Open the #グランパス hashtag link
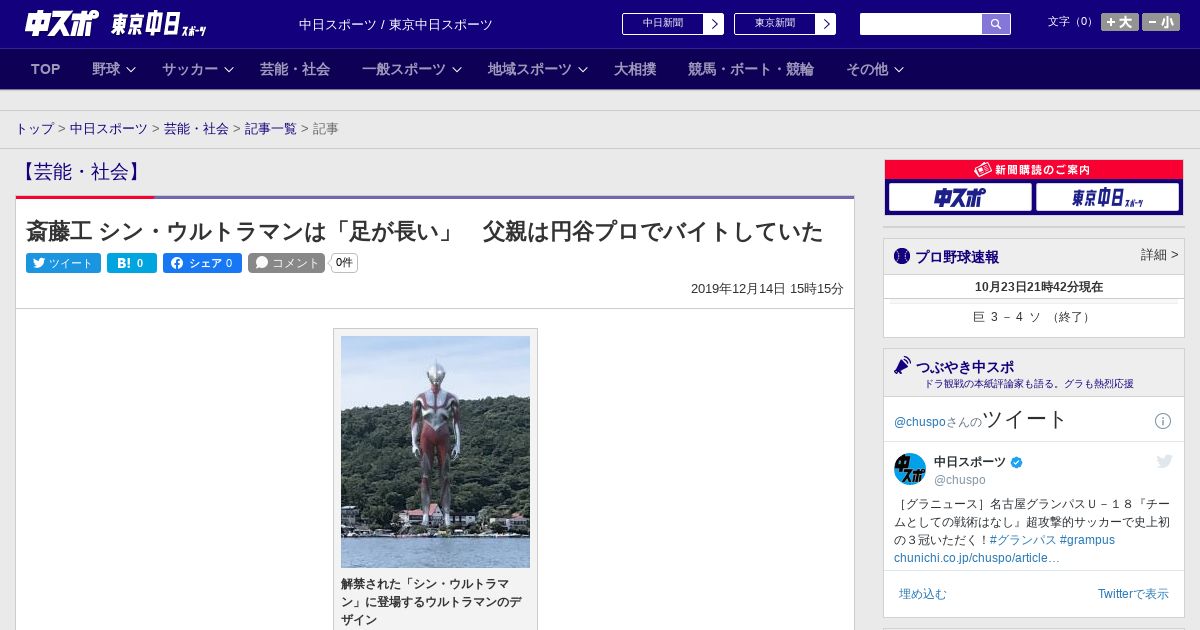The width and height of the screenshot is (1200, 630). [x=1022, y=540]
